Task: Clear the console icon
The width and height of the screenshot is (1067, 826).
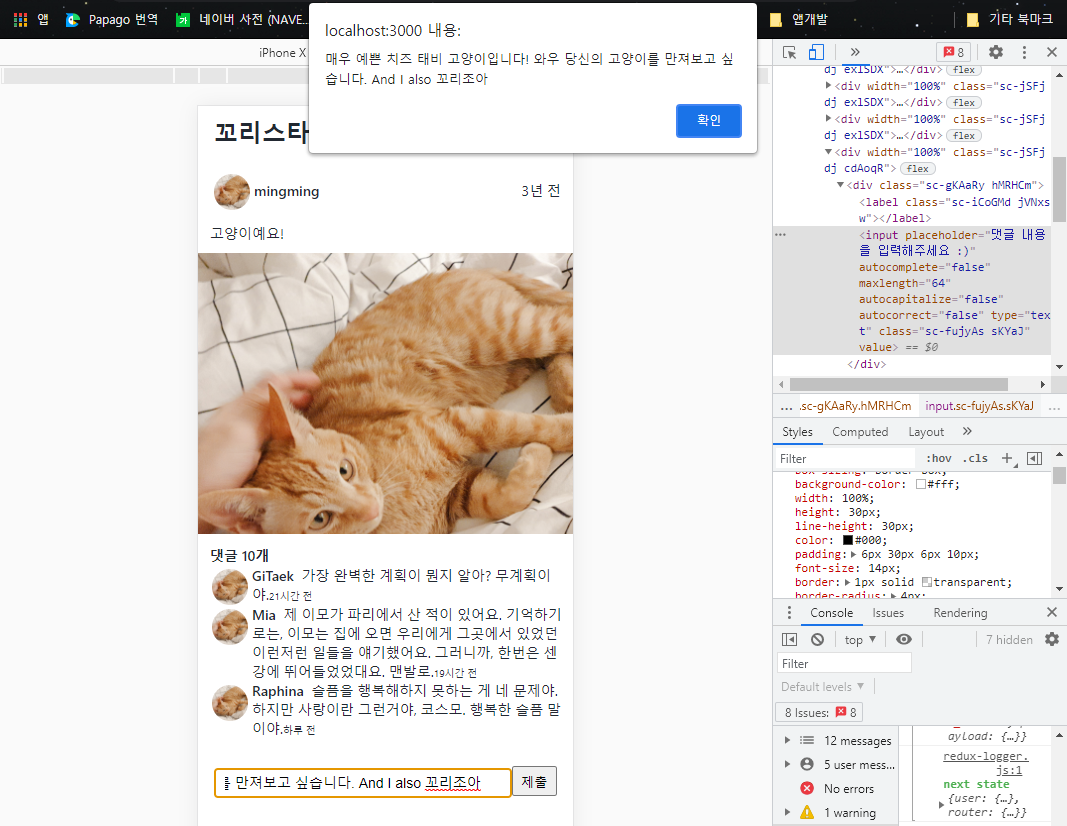Action: coord(817,640)
